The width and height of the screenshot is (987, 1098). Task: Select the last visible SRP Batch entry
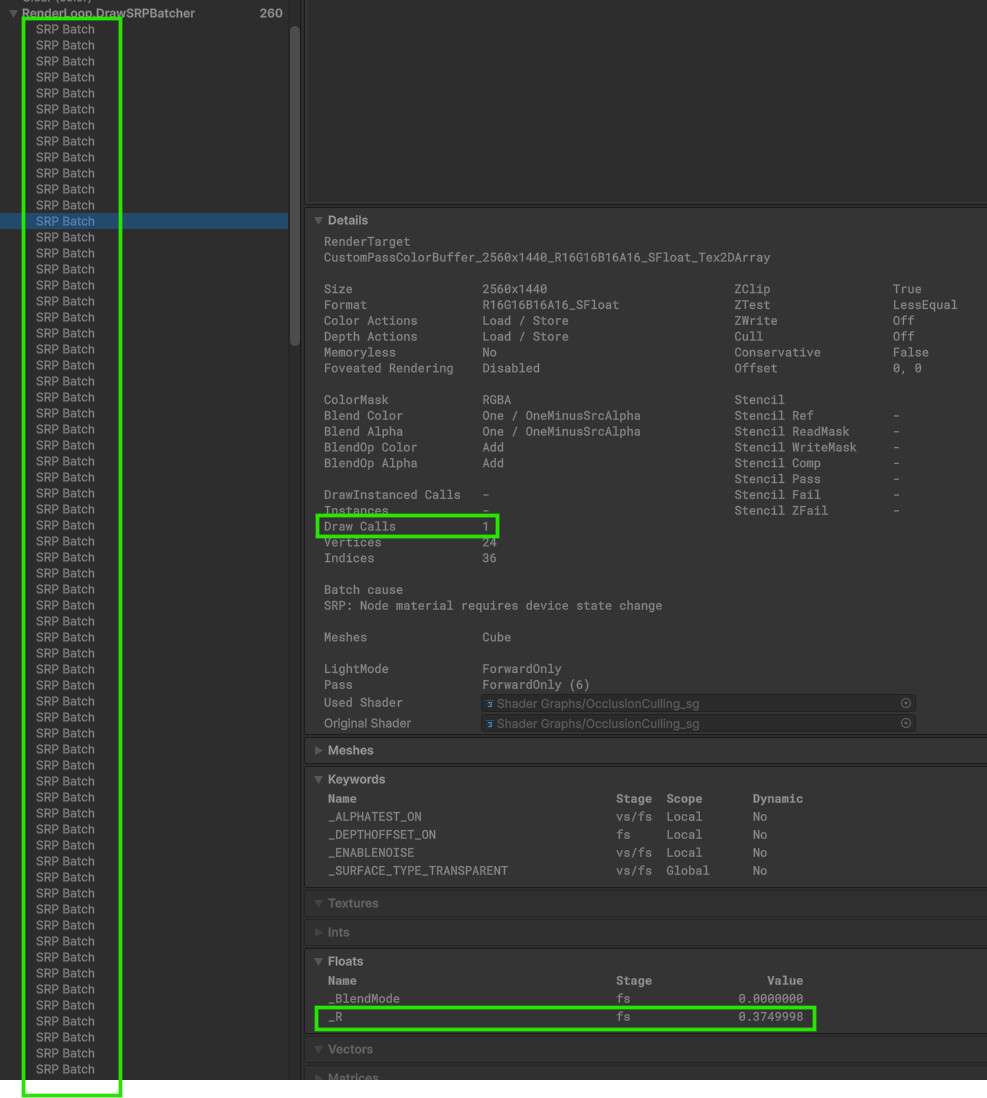65,1069
